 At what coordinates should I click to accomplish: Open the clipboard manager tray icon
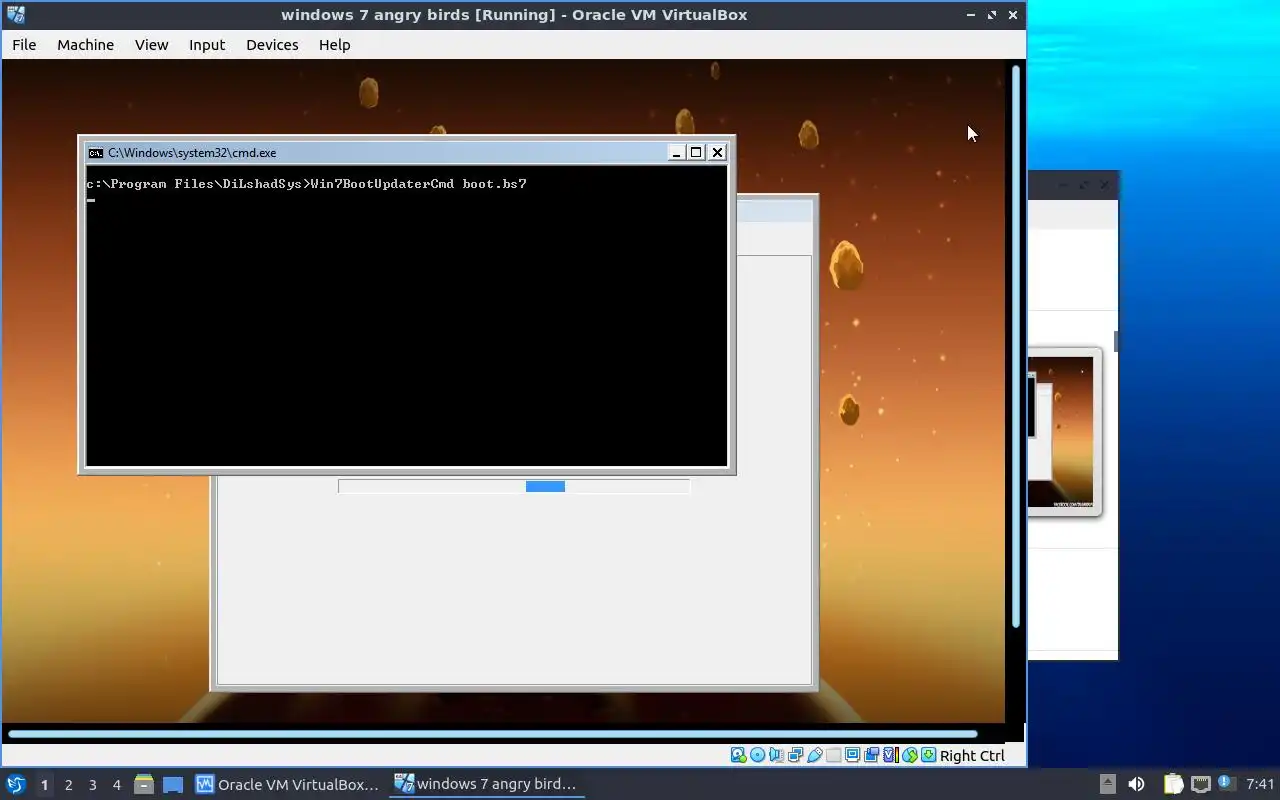point(1173,784)
